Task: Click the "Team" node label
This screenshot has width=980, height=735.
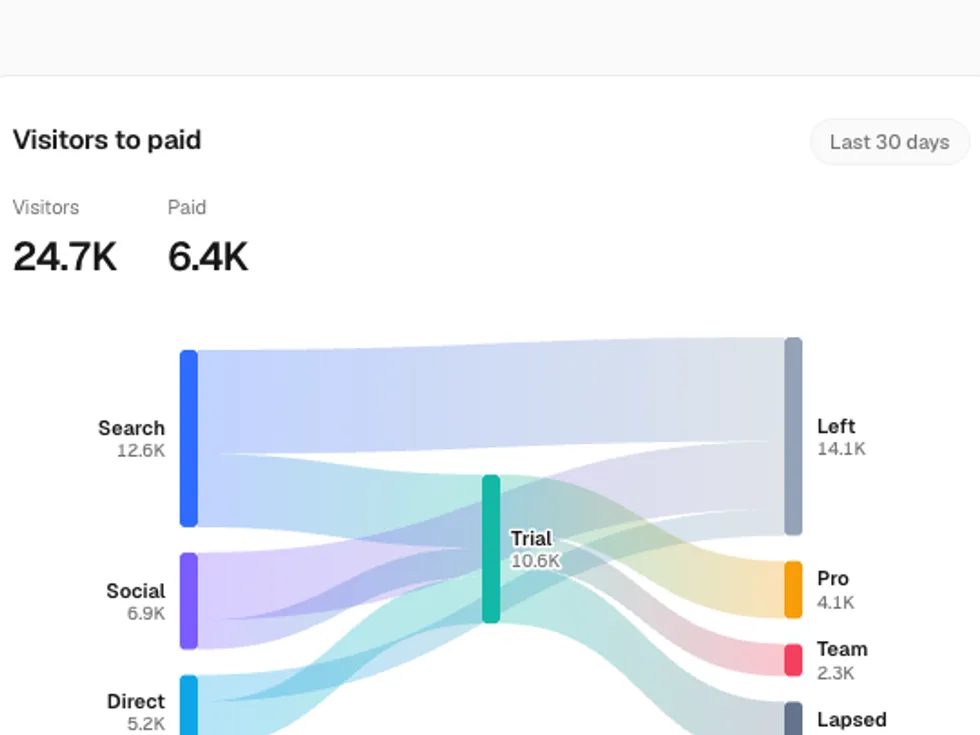Action: (x=842, y=649)
